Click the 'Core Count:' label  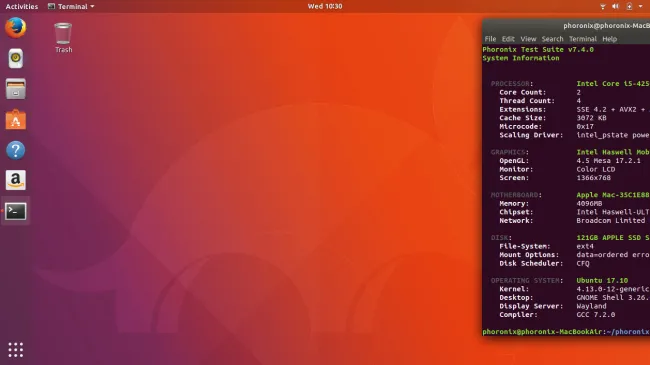[x=522, y=92]
